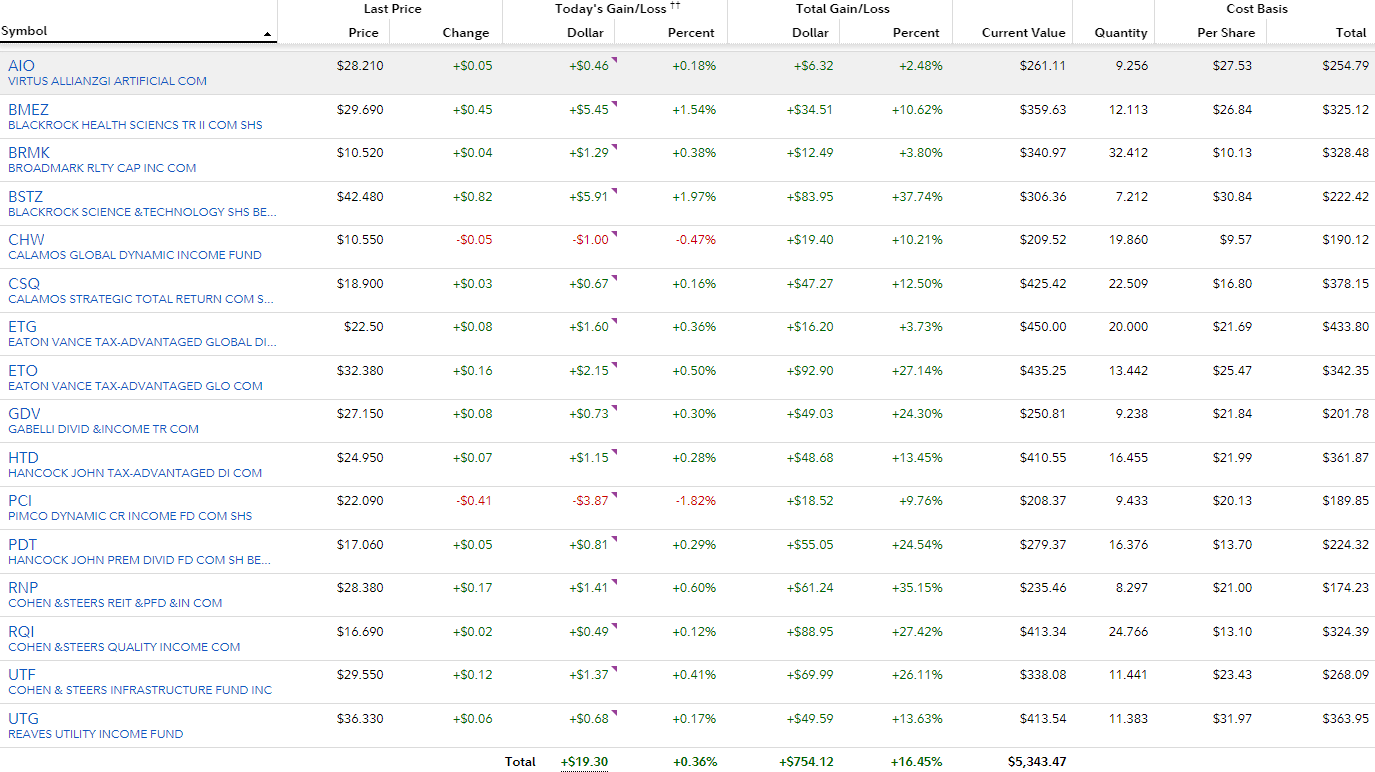Click the purple marker beside ETG's +$1.60
The height and width of the screenshot is (772, 1375).
tap(614, 321)
